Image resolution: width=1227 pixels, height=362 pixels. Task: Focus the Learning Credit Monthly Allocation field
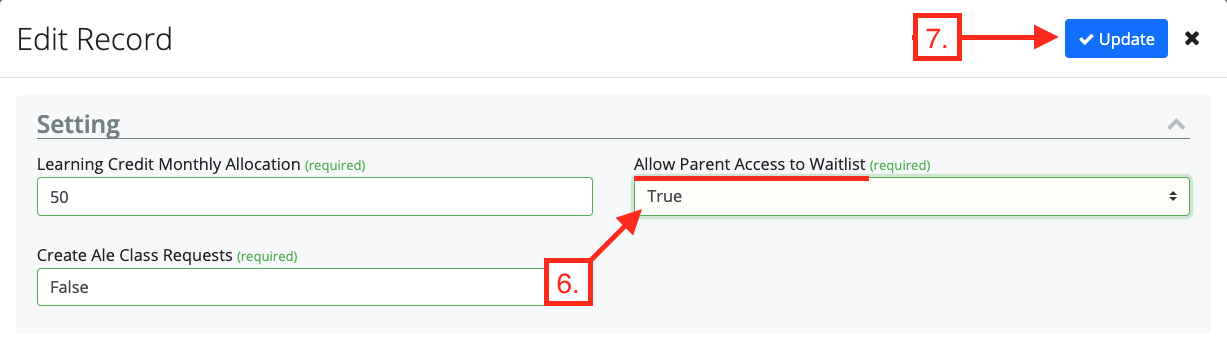315,197
